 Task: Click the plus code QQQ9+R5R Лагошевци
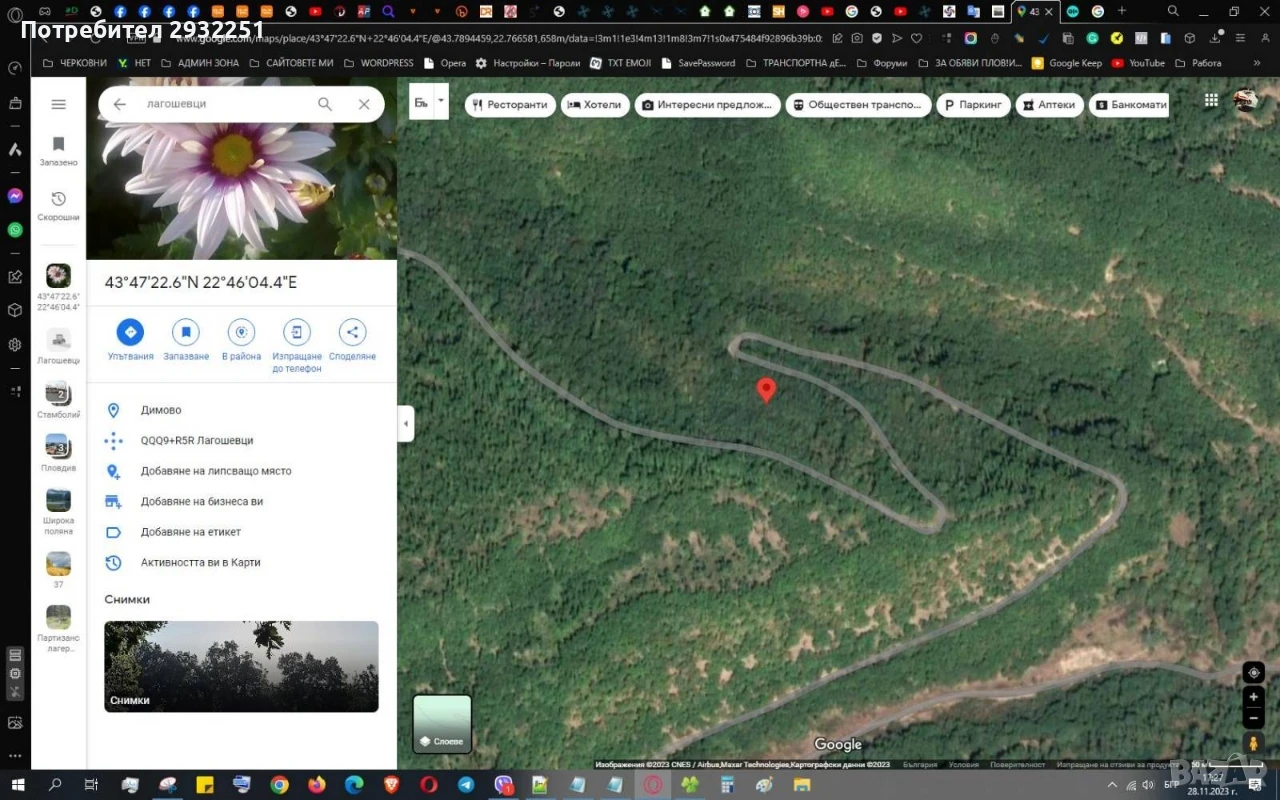click(x=197, y=440)
